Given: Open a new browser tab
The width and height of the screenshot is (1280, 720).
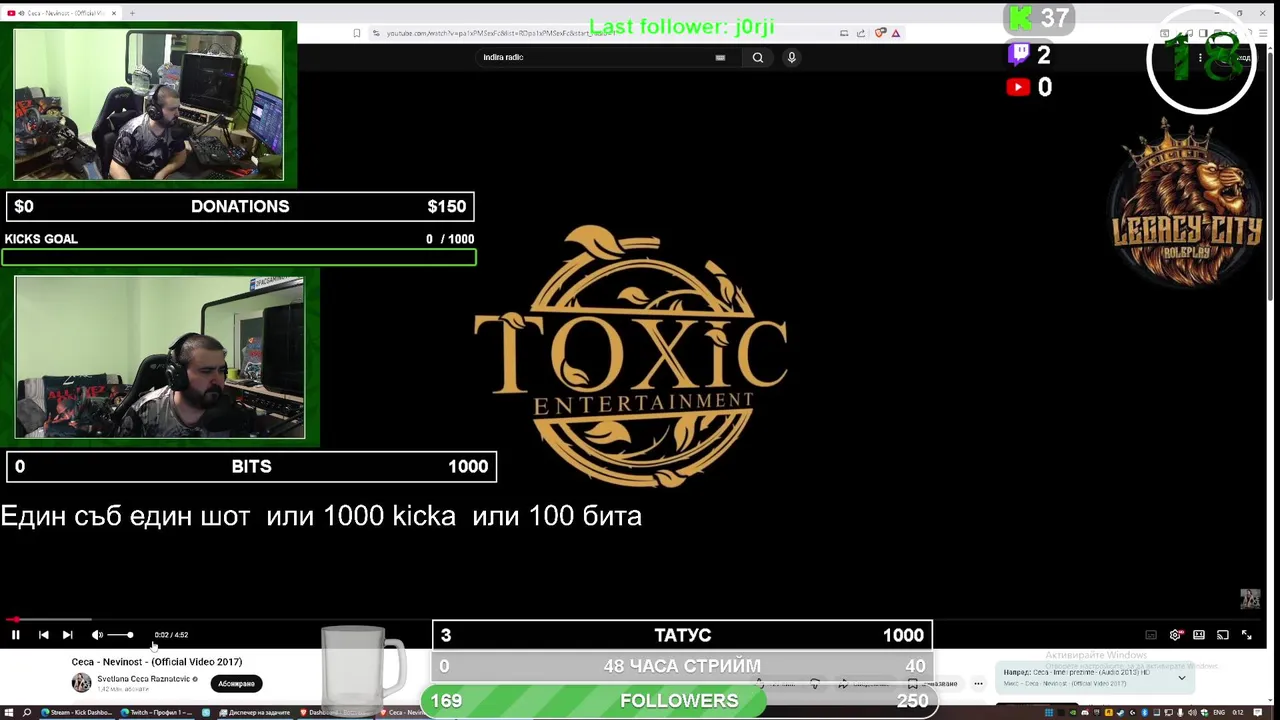Looking at the screenshot, I should [x=132, y=13].
